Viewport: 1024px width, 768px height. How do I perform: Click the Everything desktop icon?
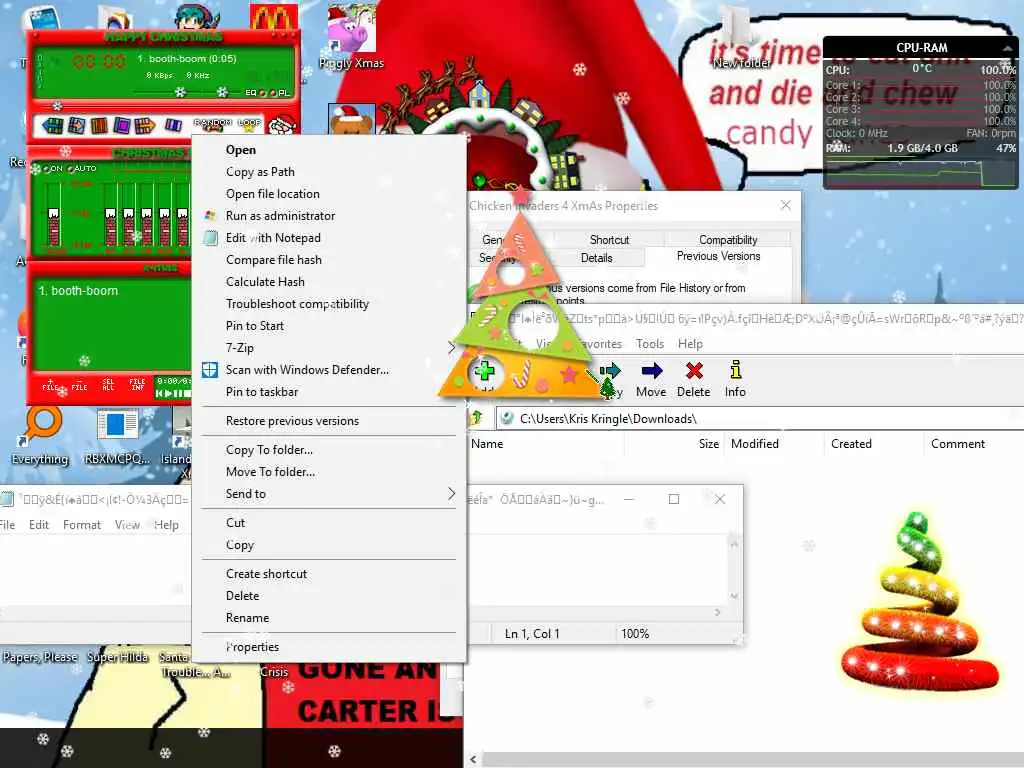(40, 436)
